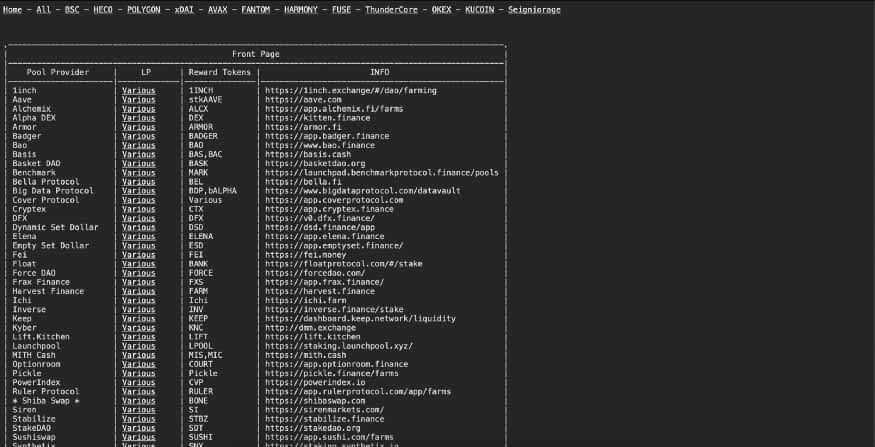The height and width of the screenshot is (447, 875).
Task: Click the Various link for 1inch
Action: point(138,91)
